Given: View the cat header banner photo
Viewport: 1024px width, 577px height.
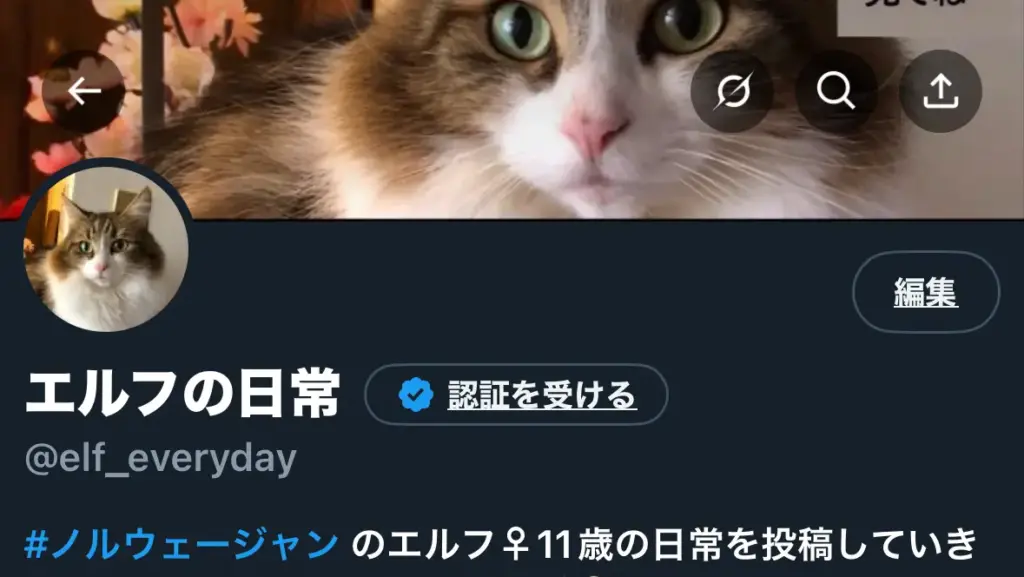Looking at the screenshot, I should click(x=512, y=109).
